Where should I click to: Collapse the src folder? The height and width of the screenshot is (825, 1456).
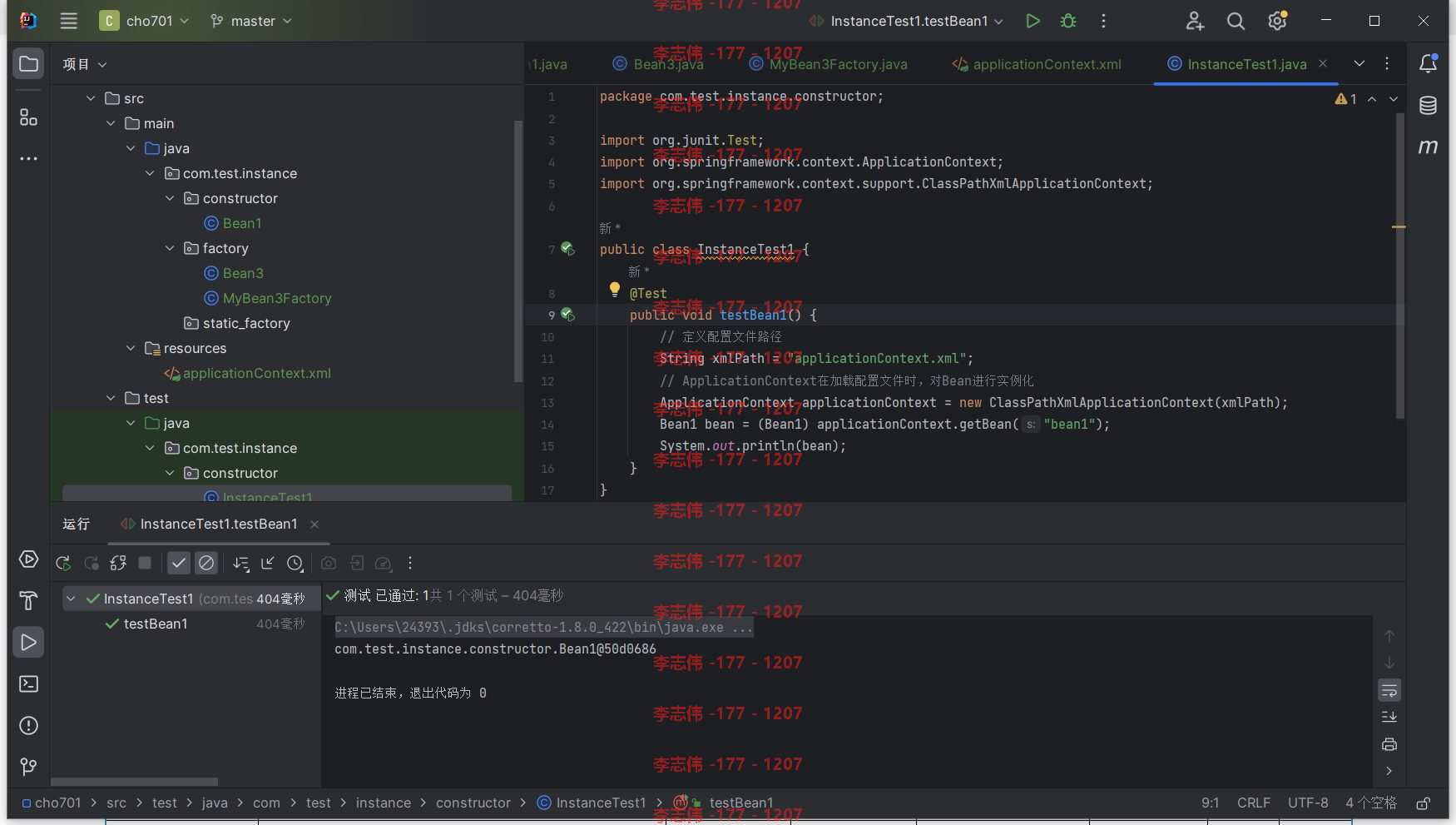coord(91,98)
